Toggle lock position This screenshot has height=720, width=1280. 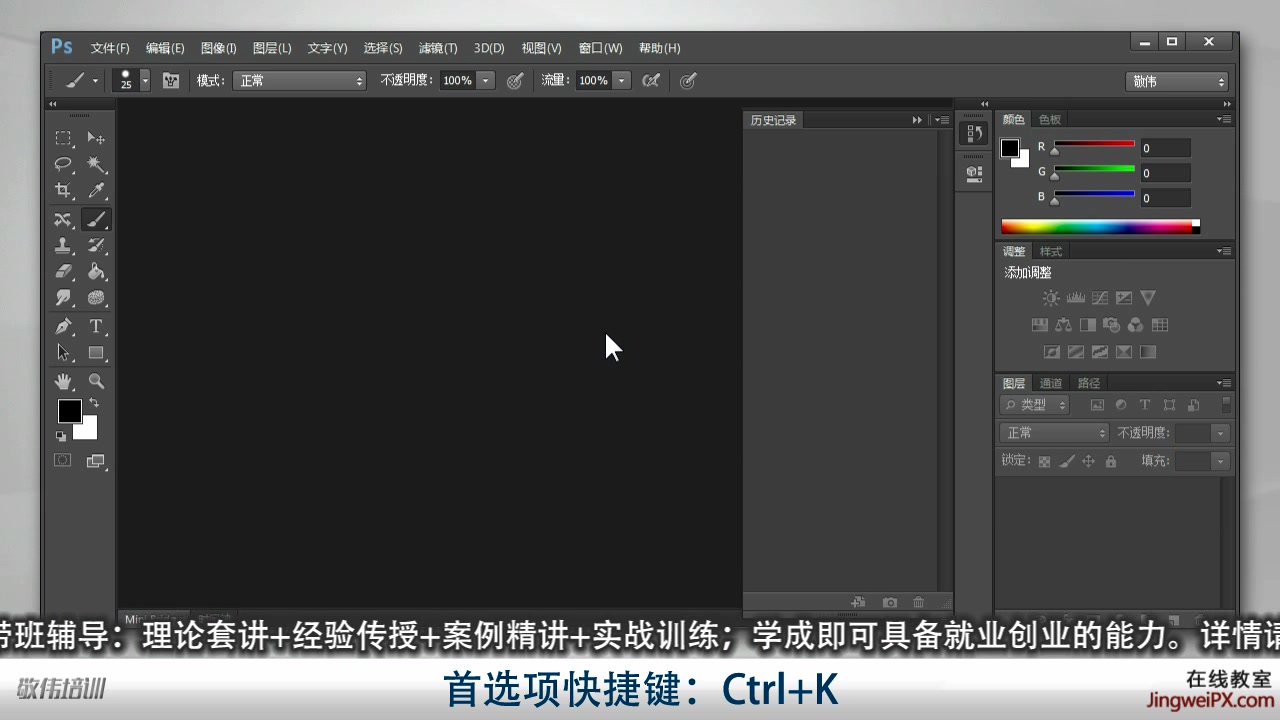pyautogui.click(x=1088, y=461)
